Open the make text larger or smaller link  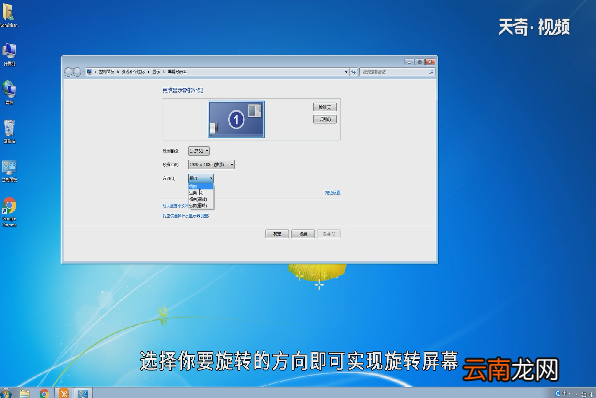175,206
